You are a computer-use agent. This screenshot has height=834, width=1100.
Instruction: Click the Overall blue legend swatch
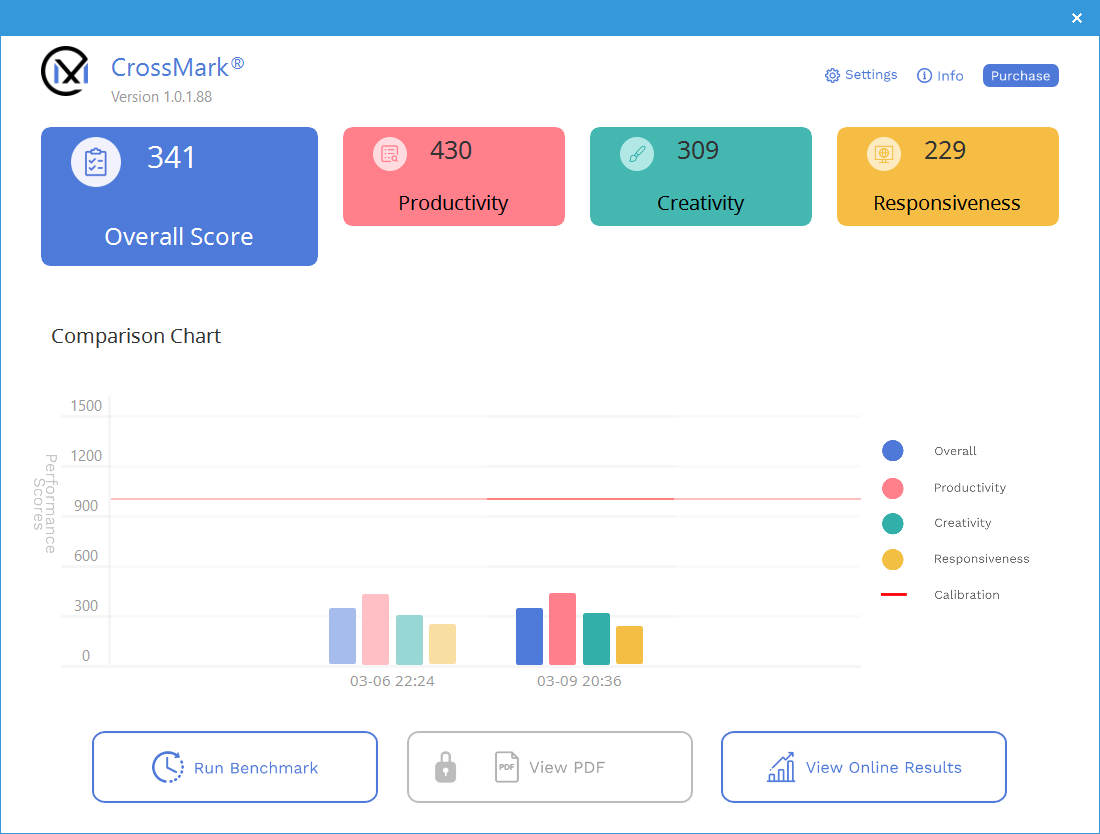pos(892,451)
